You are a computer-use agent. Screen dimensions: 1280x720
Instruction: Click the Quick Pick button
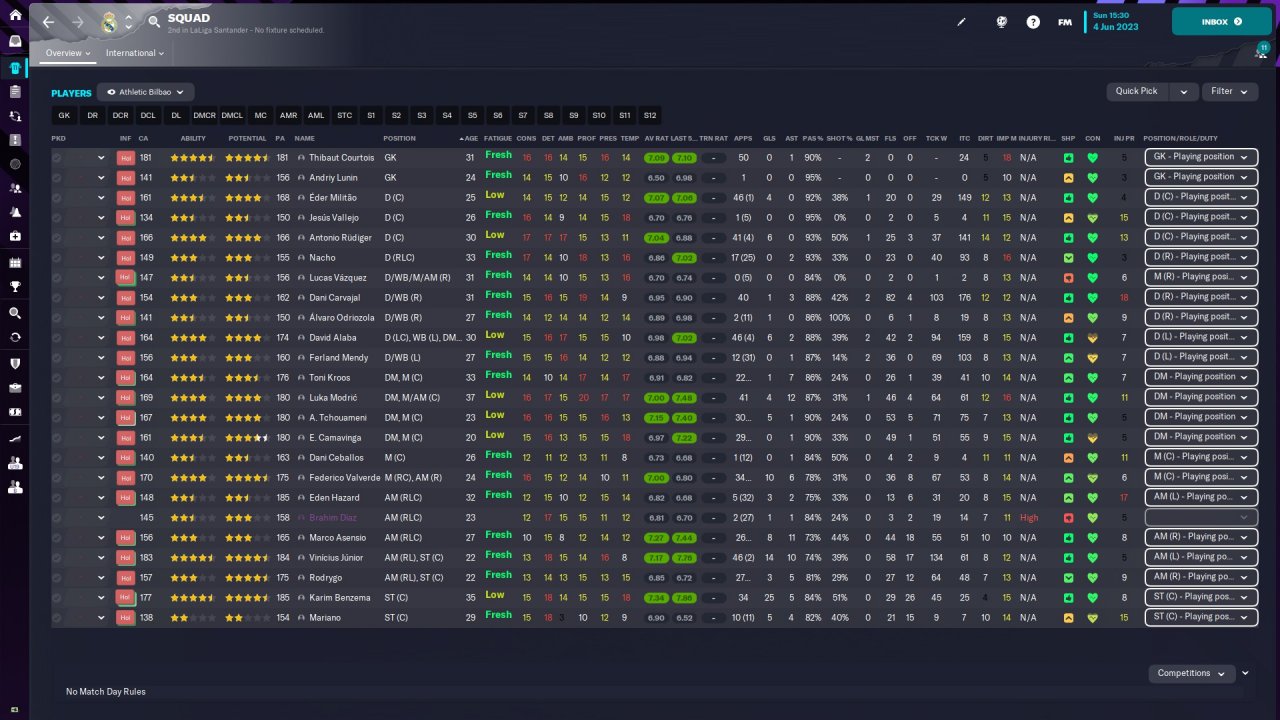pyautogui.click(x=1137, y=91)
